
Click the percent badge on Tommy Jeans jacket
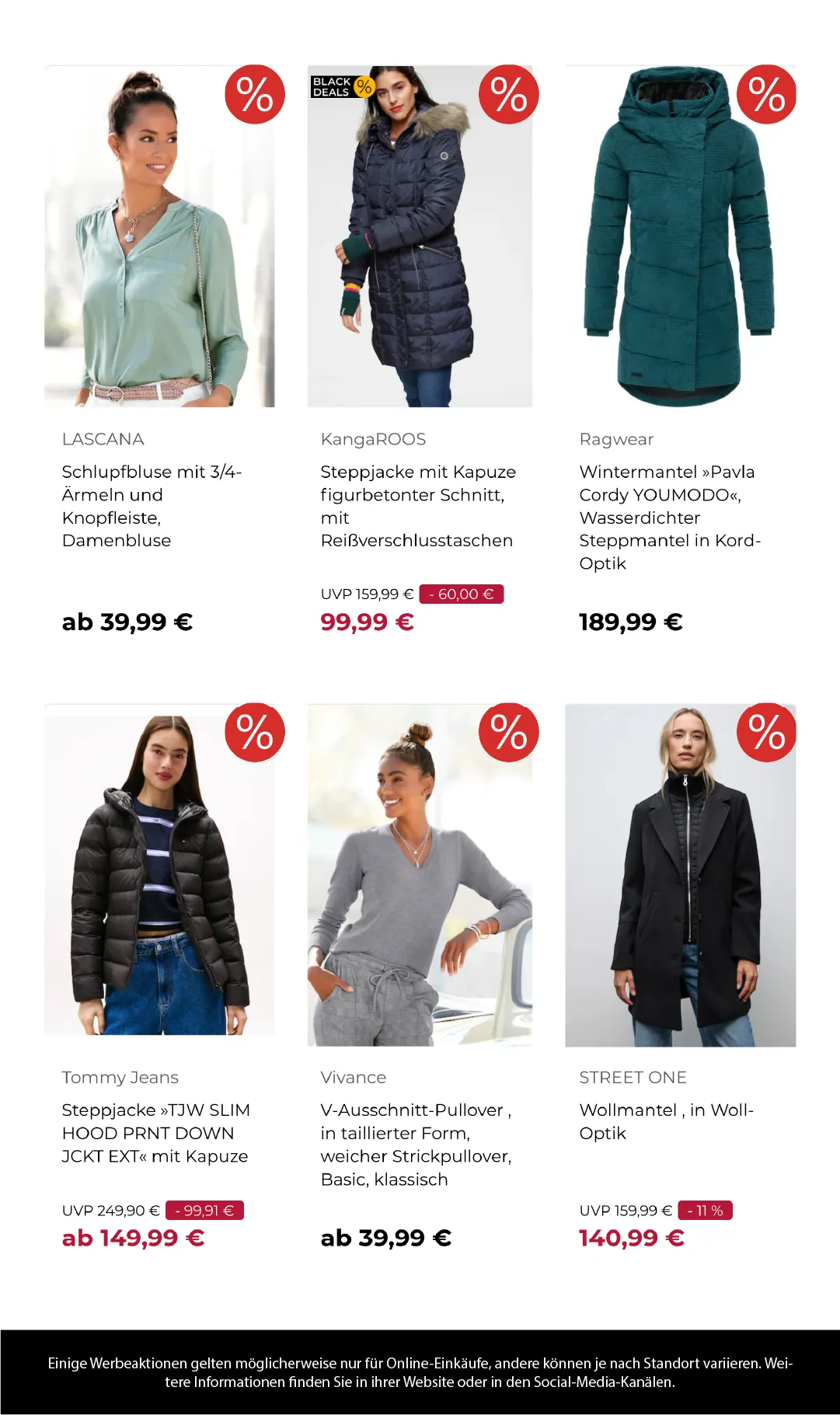(x=255, y=732)
